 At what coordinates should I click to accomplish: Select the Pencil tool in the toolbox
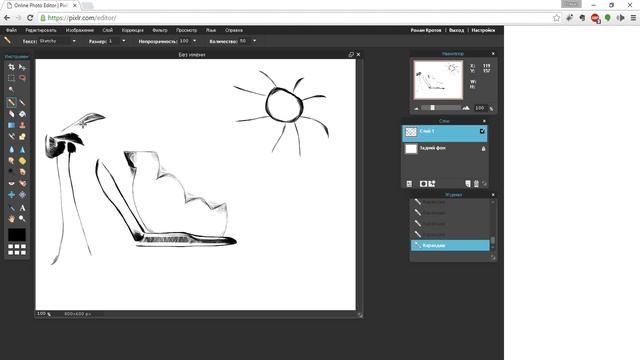pyautogui.click(x=11, y=102)
